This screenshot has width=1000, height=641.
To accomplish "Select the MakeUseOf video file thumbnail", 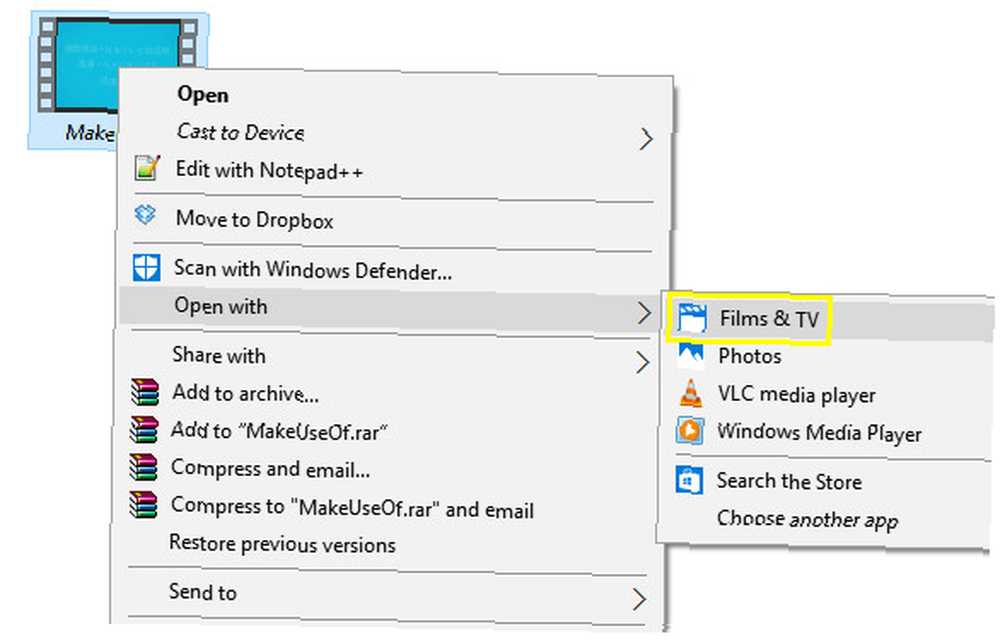I will [118, 65].
